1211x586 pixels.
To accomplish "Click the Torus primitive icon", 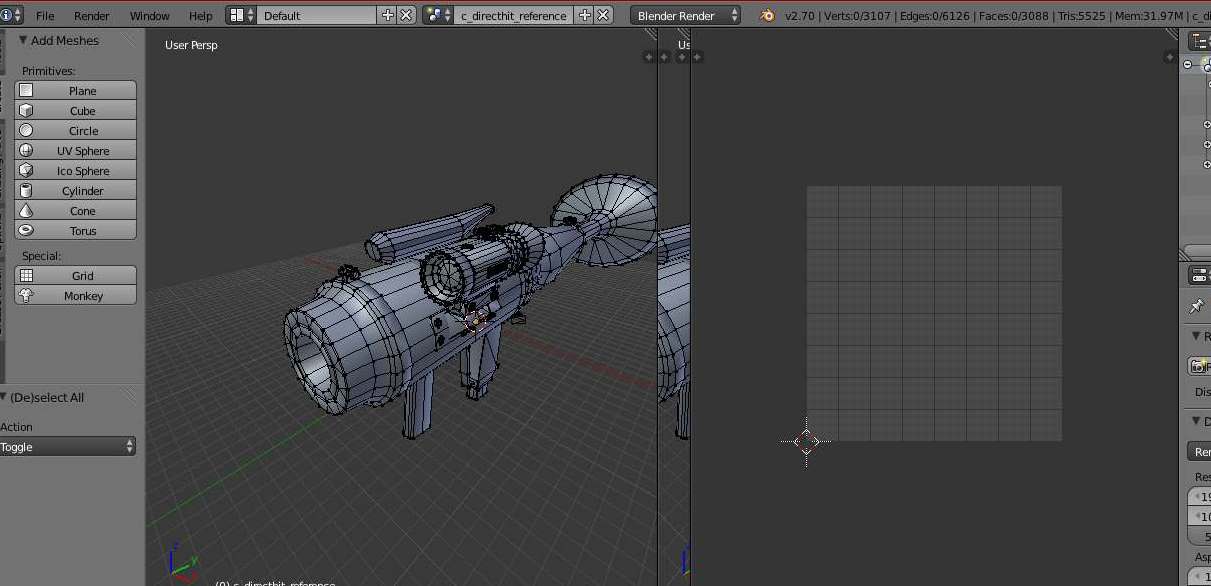I will [x=26, y=230].
